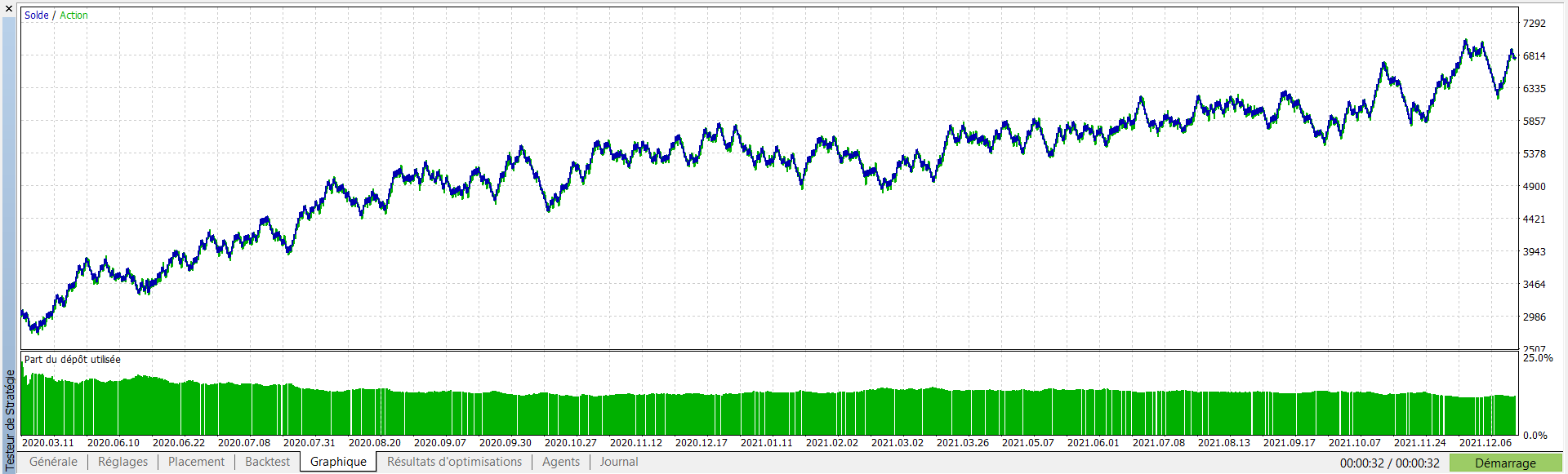Click the 'Part du dépôt utilisée' label

pos(73,360)
